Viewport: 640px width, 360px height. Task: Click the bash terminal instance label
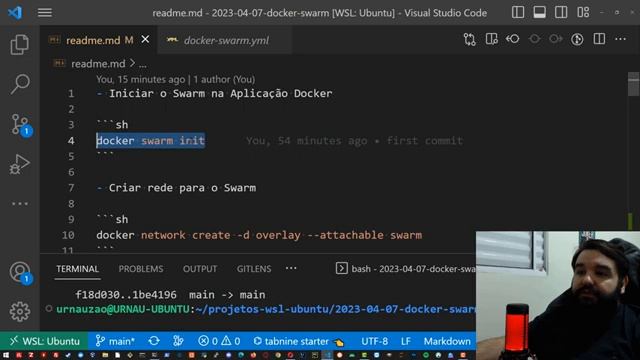406,269
